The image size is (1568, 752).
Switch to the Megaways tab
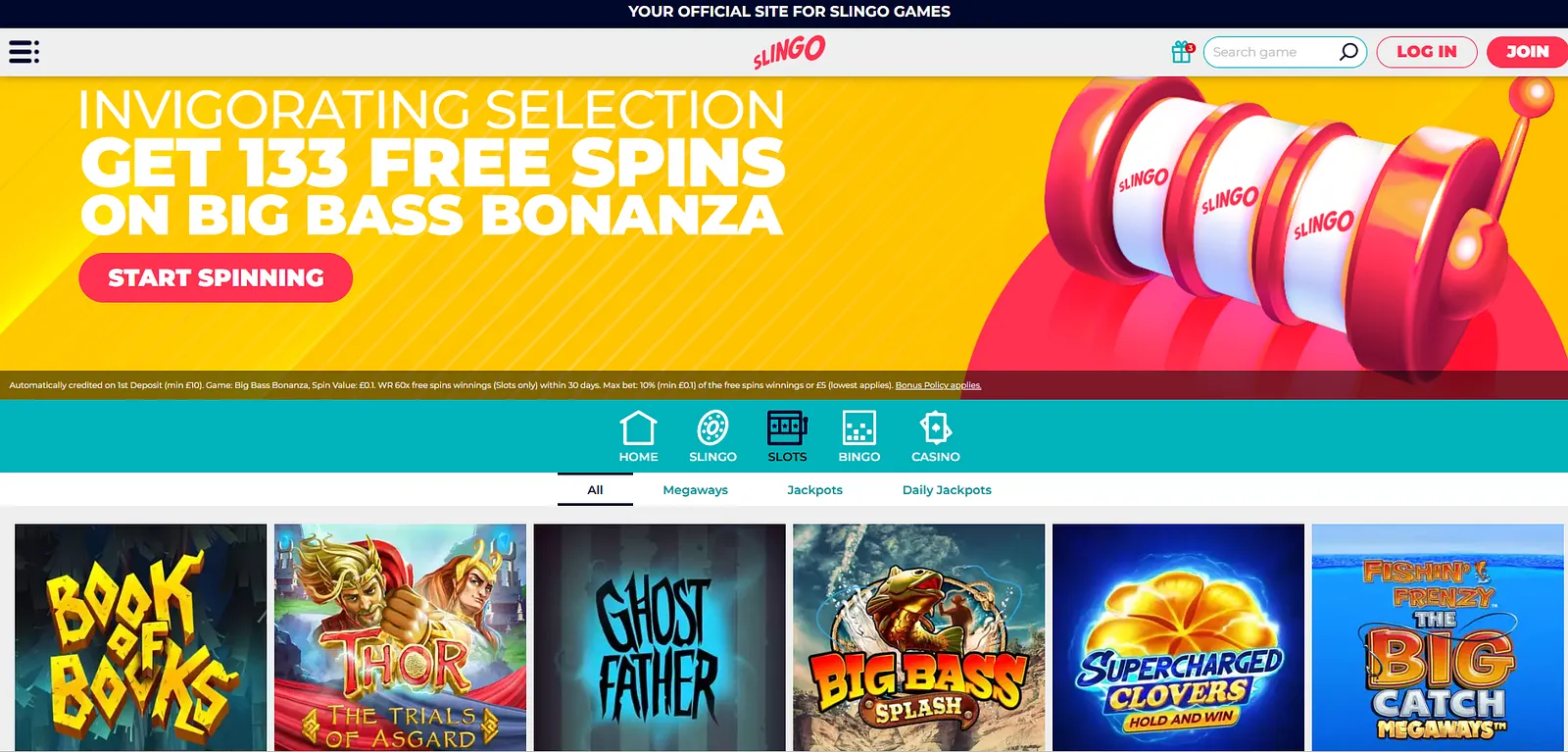[x=695, y=490]
